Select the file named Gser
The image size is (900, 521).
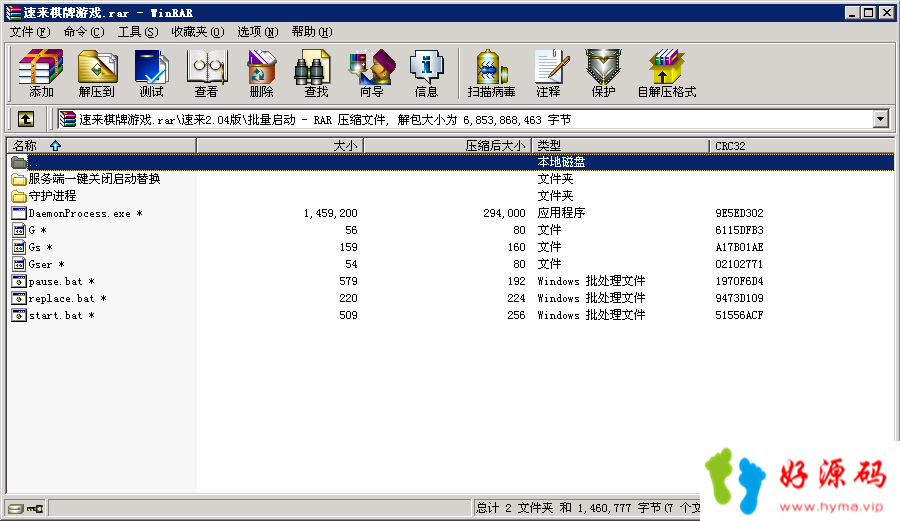(38, 265)
